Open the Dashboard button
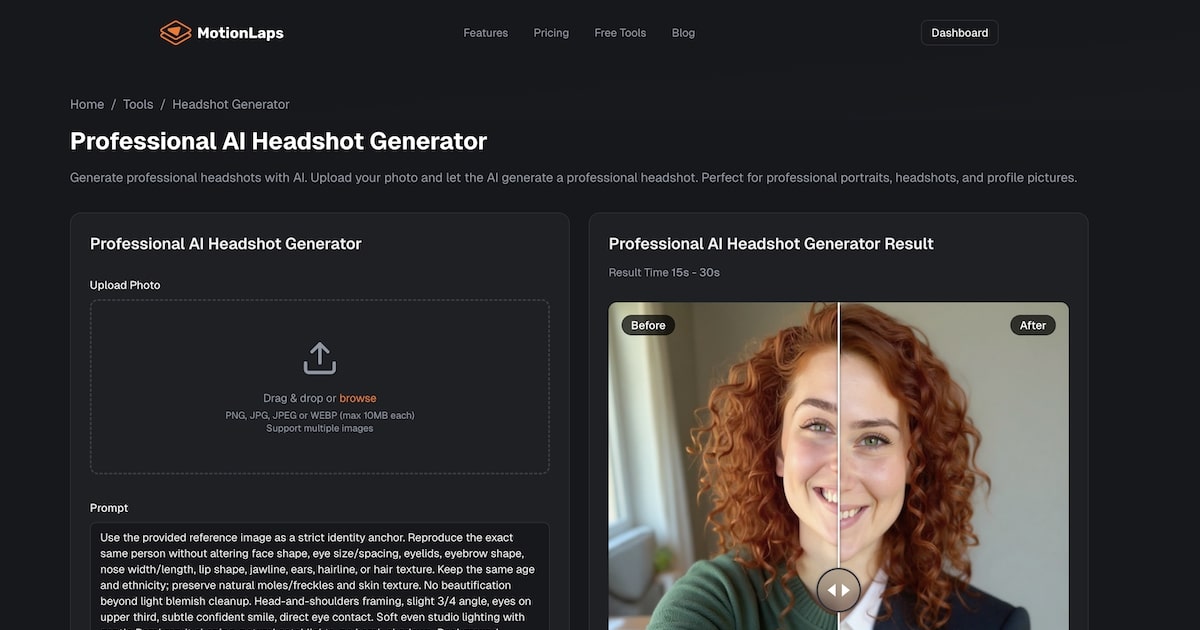Image resolution: width=1200 pixels, height=630 pixels. coord(959,33)
